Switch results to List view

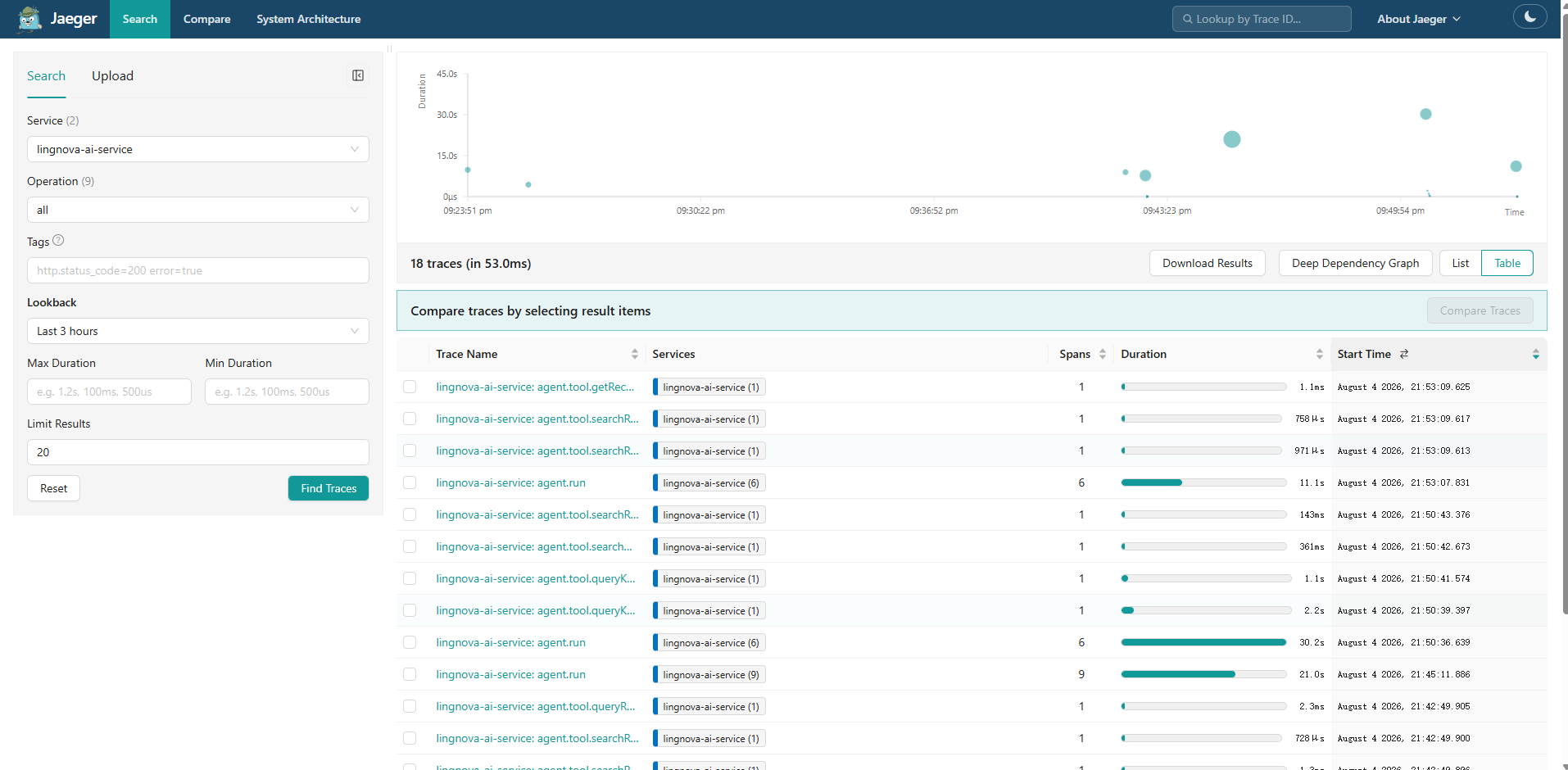pyautogui.click(x=1460, y=263)
